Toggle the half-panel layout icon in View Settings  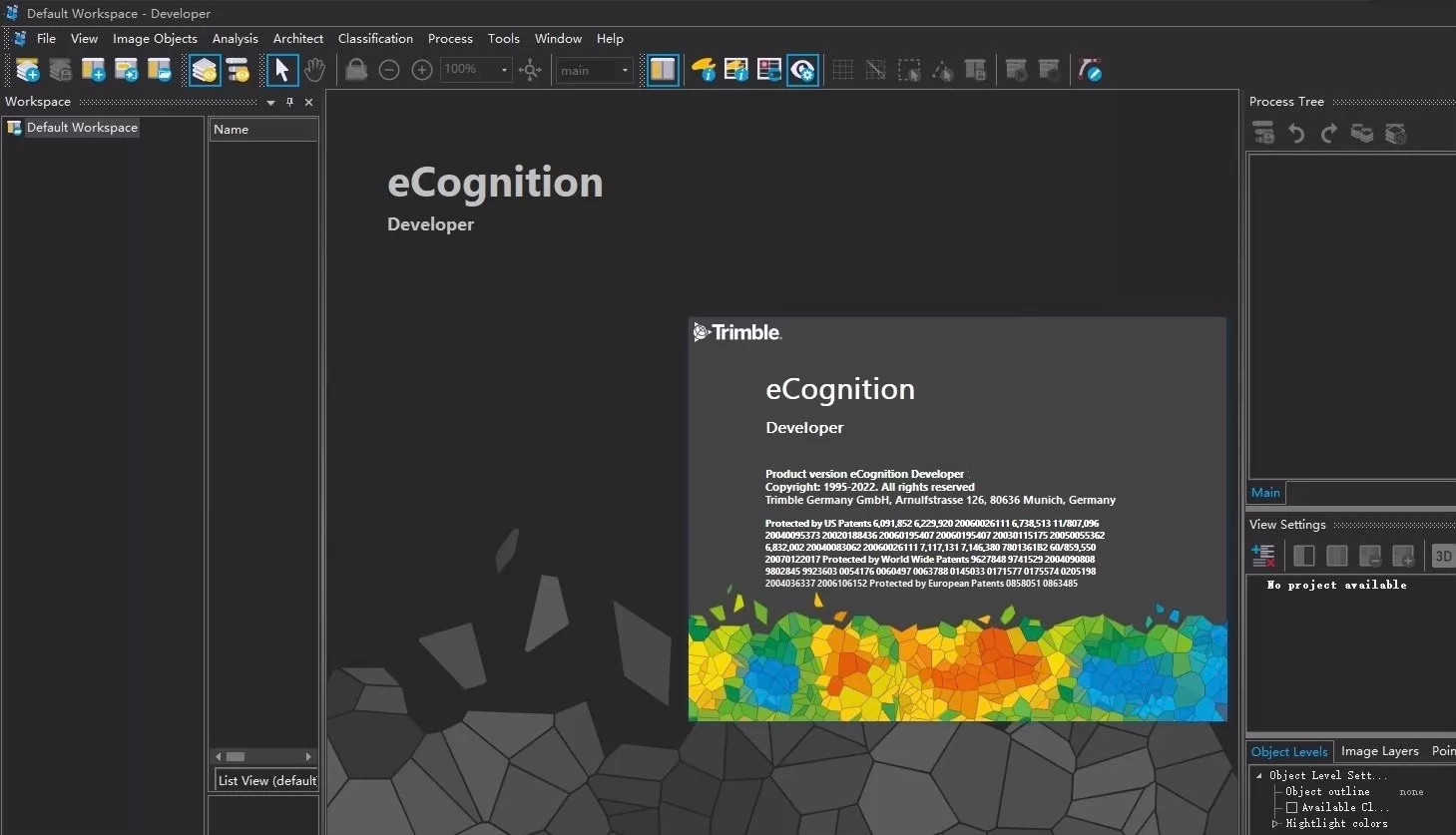pyautogui.click(x=1304, y=556)
